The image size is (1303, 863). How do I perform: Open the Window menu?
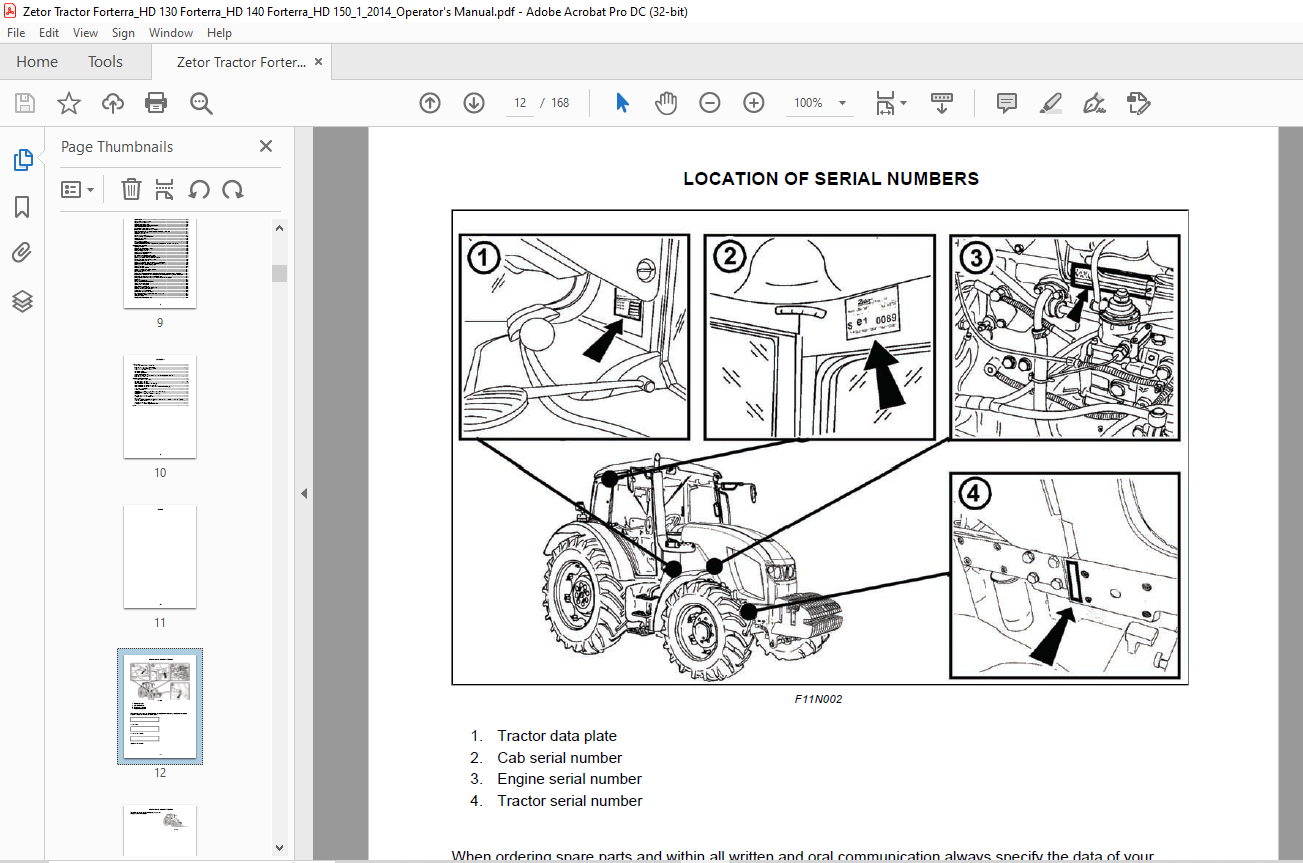171,33
